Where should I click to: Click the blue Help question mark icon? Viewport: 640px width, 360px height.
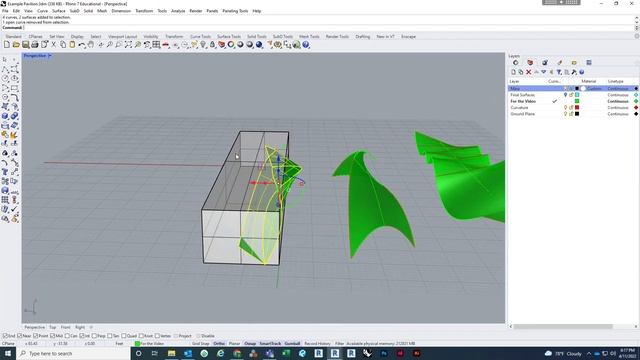click(x=306, y=45)
